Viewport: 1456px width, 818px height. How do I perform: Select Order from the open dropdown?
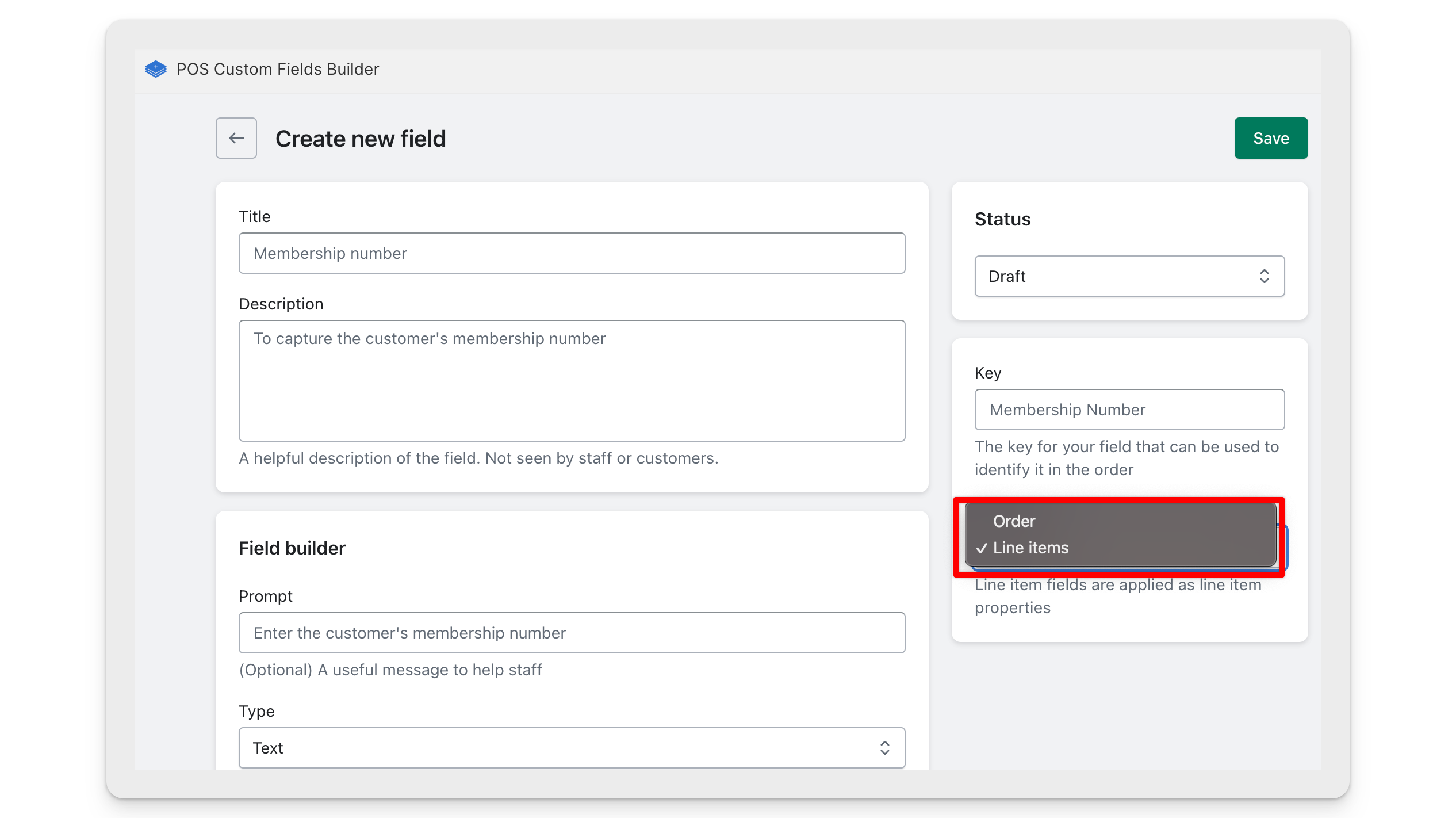point(1014,521)
